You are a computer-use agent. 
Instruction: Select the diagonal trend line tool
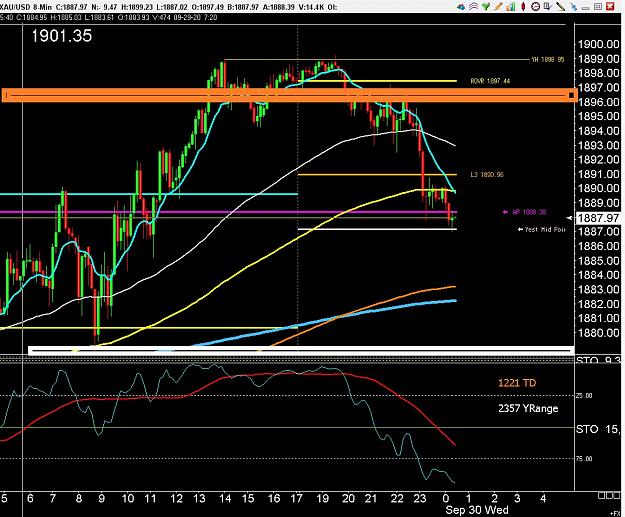560,6
